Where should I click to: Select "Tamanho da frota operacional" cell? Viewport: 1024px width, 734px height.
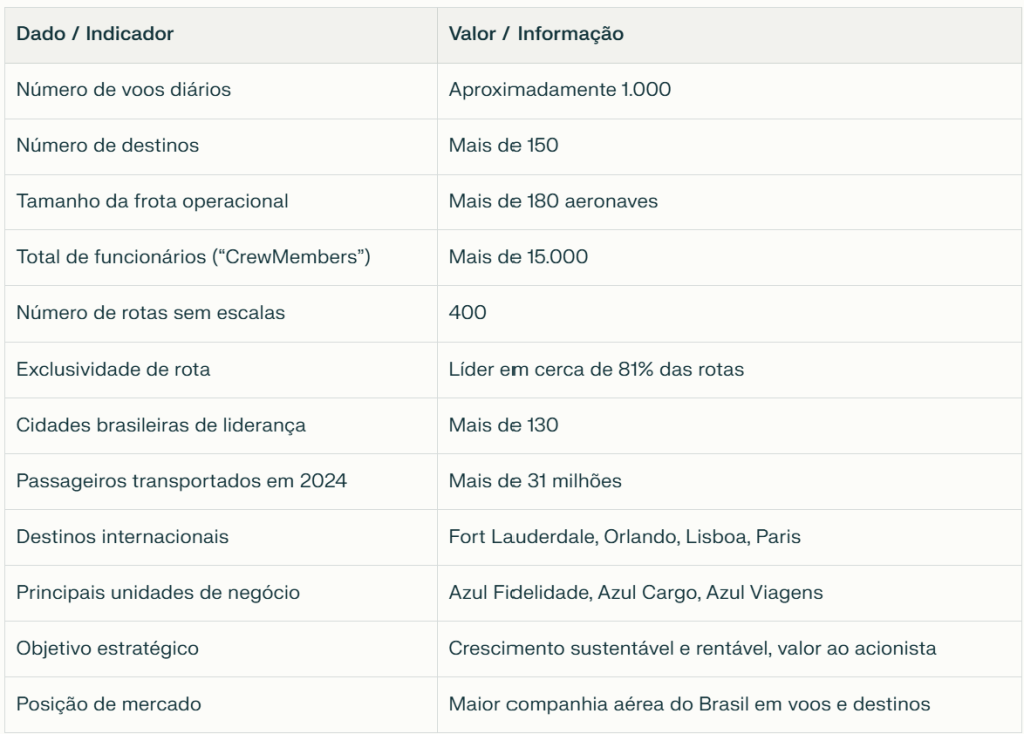pyautogui.click(x=152, y=201)
